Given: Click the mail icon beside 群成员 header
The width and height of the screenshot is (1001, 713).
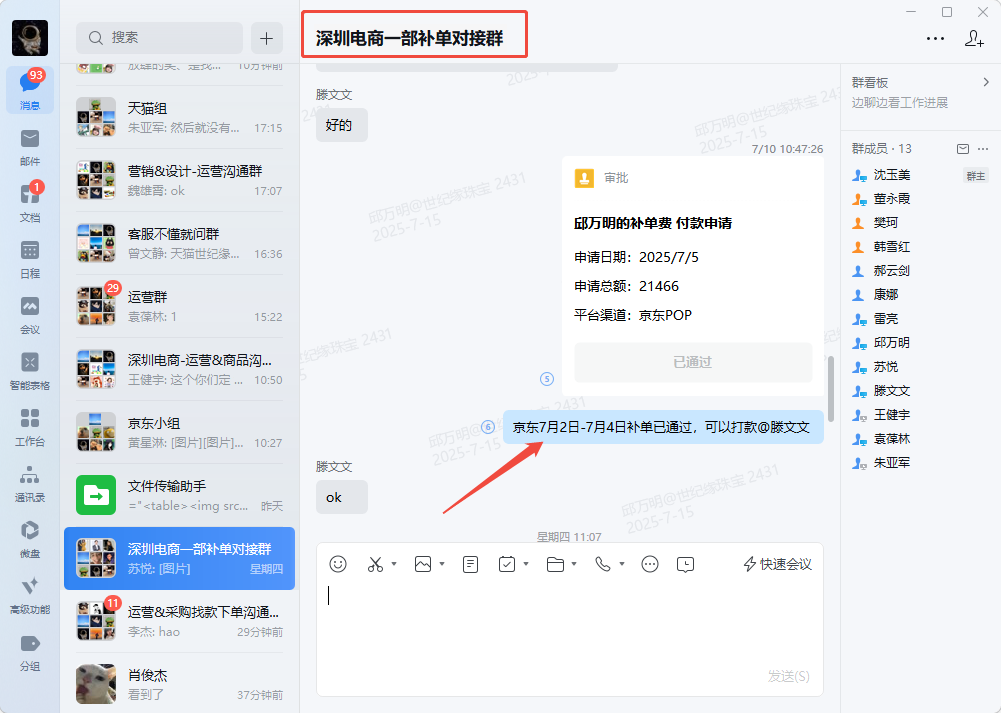Looking at the screenshot, I should coord(963,149).
